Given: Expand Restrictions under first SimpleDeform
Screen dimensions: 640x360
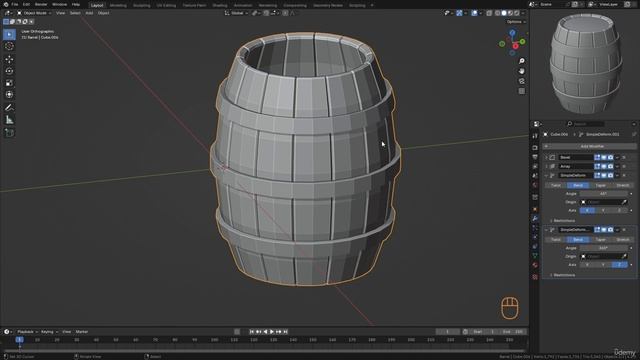Looking at the screenshot, I should (x=563, y=221).
